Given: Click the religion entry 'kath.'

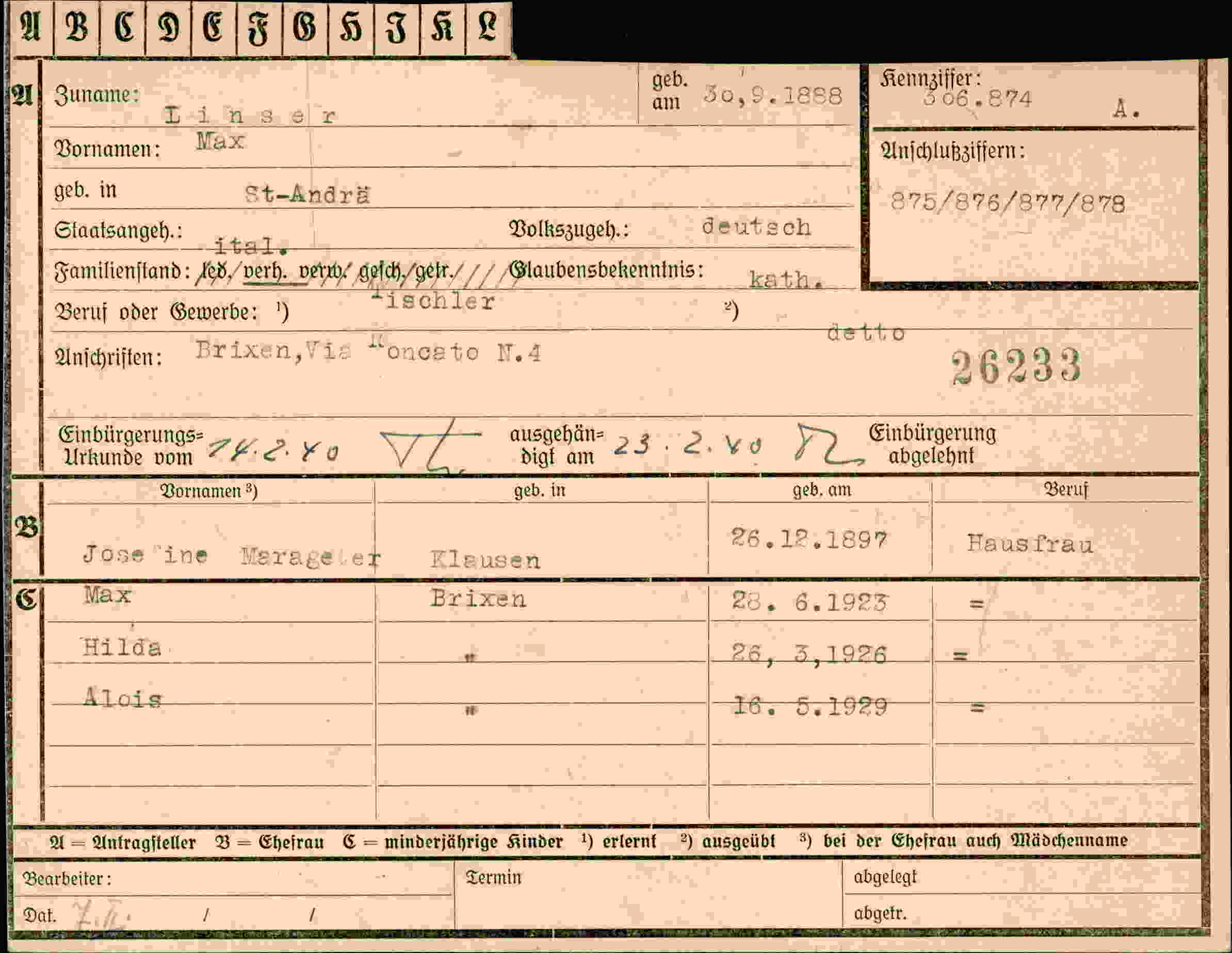Looking at the screenshot, I should [x=785, y=279].
